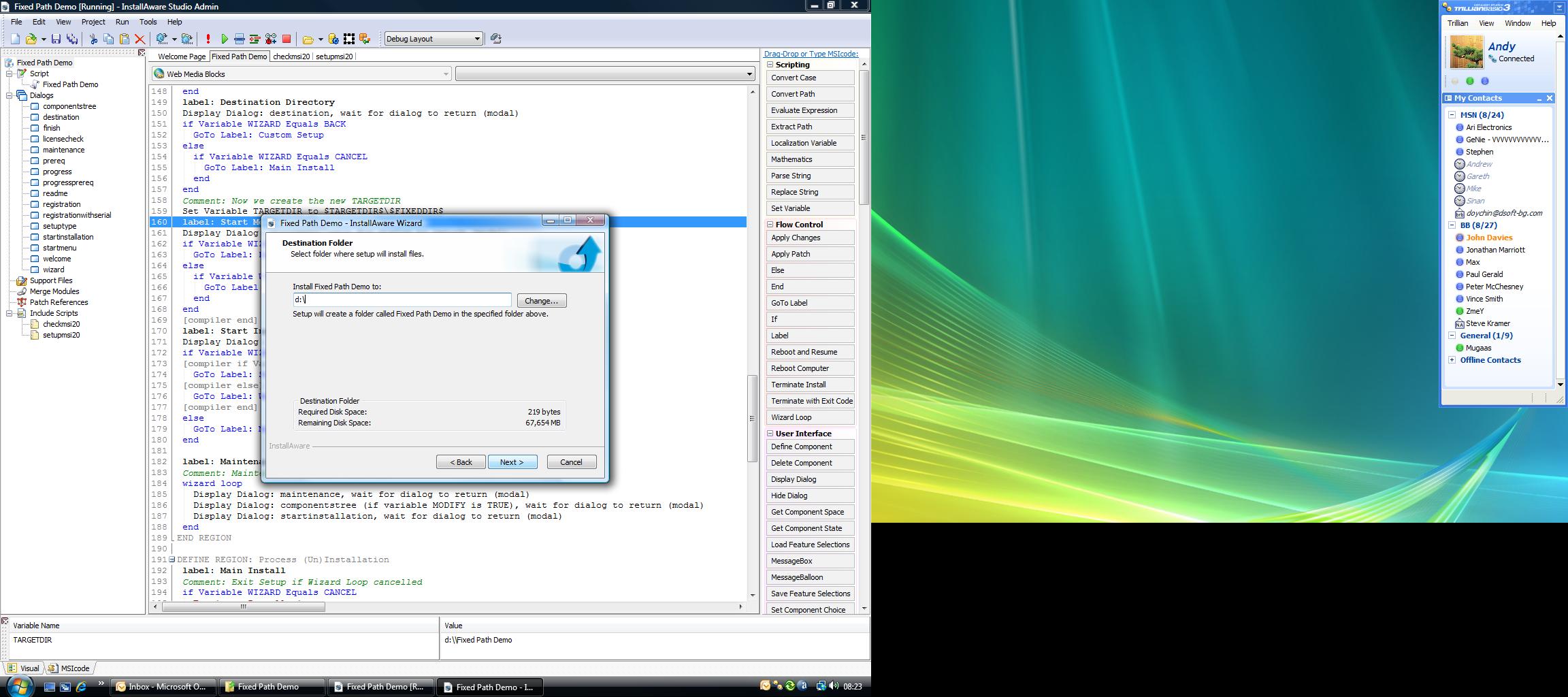The width and height of the screenshot is (1568, 697).
Task: Click the New project toolbar icon
Action: [x=15, y=39]
